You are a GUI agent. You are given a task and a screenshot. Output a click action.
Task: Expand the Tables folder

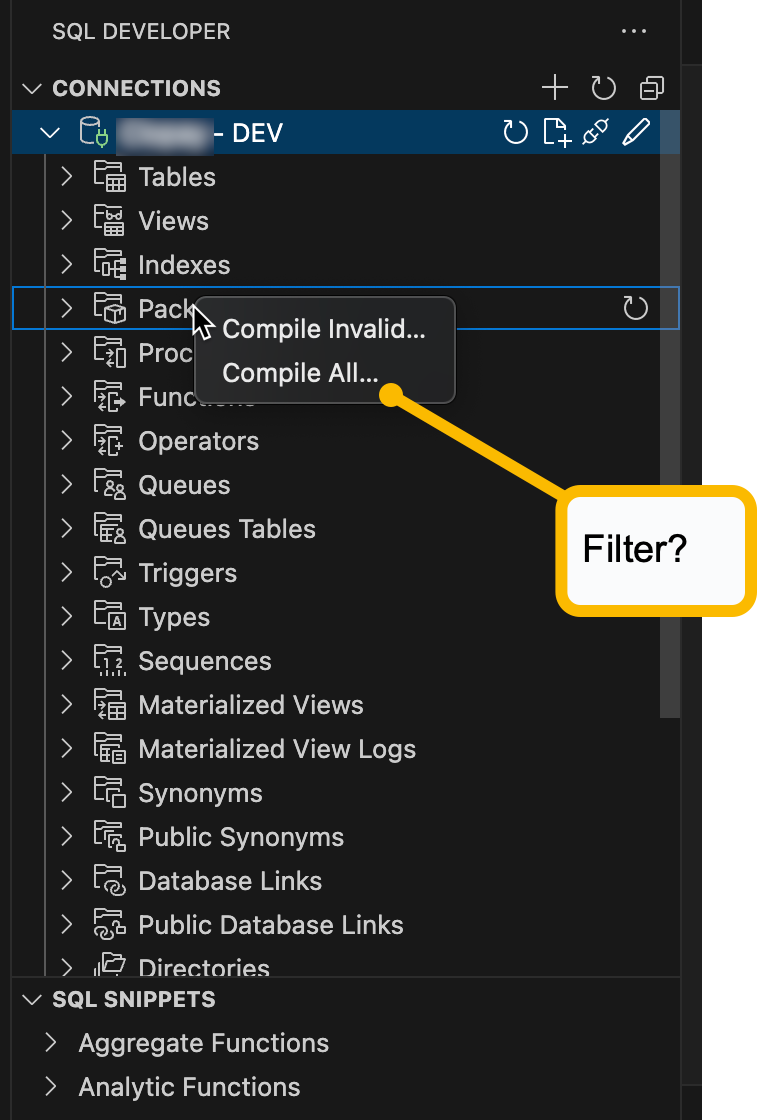tap(67, 177)
